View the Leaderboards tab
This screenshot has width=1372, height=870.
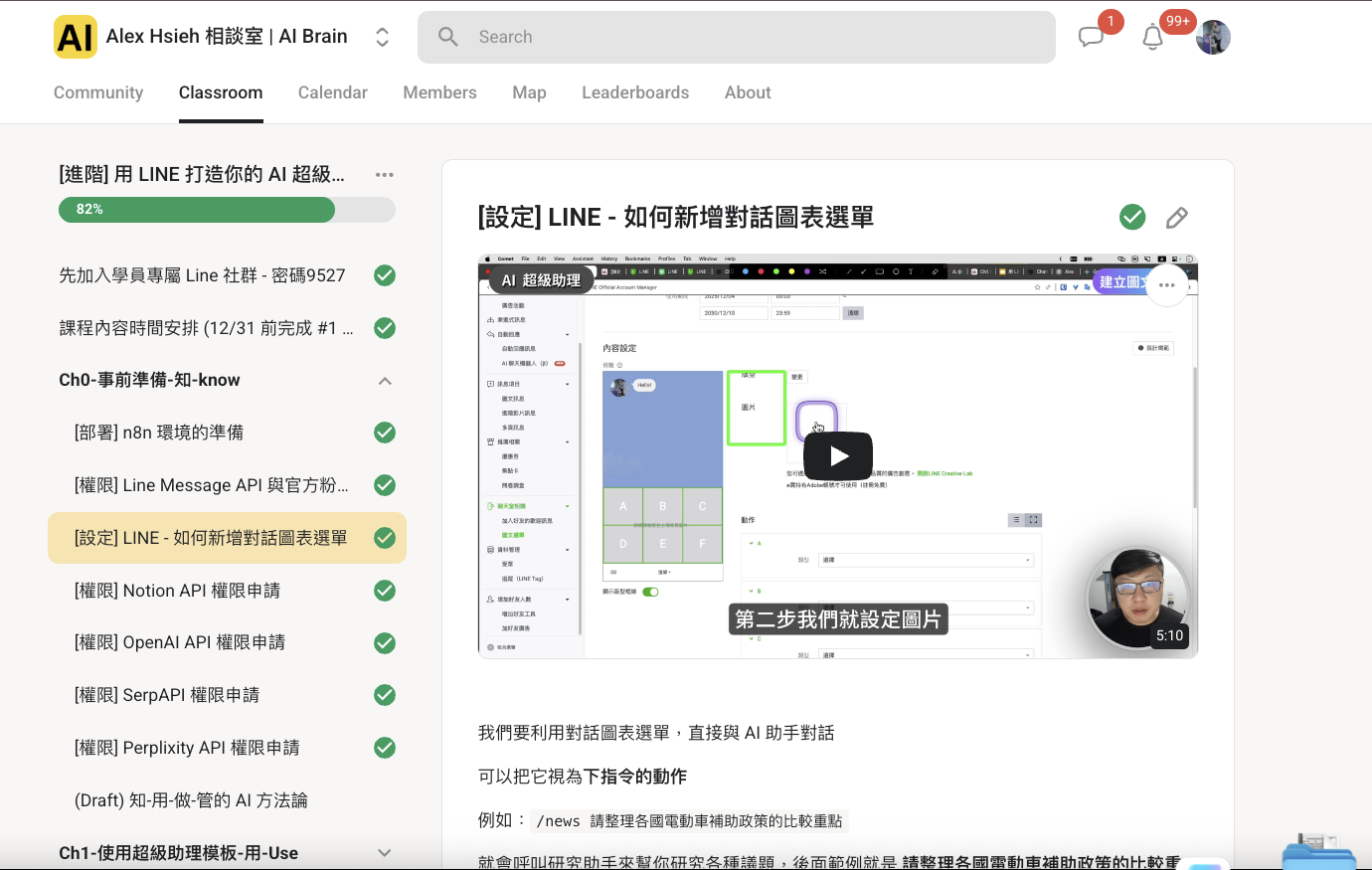coord(635,92)
